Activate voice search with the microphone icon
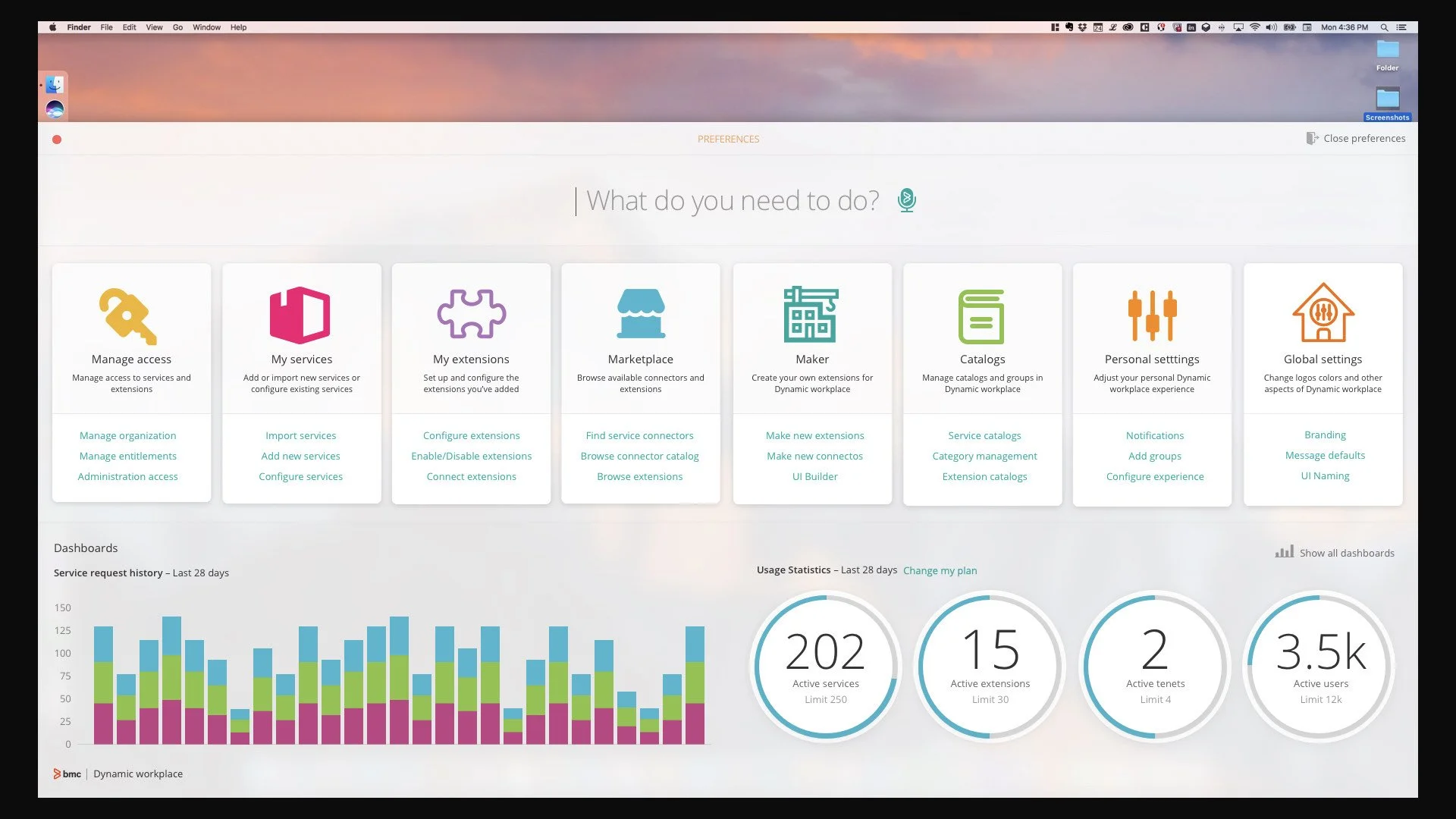This screenshot has width=1456, height=819. [x=907, y=199]
